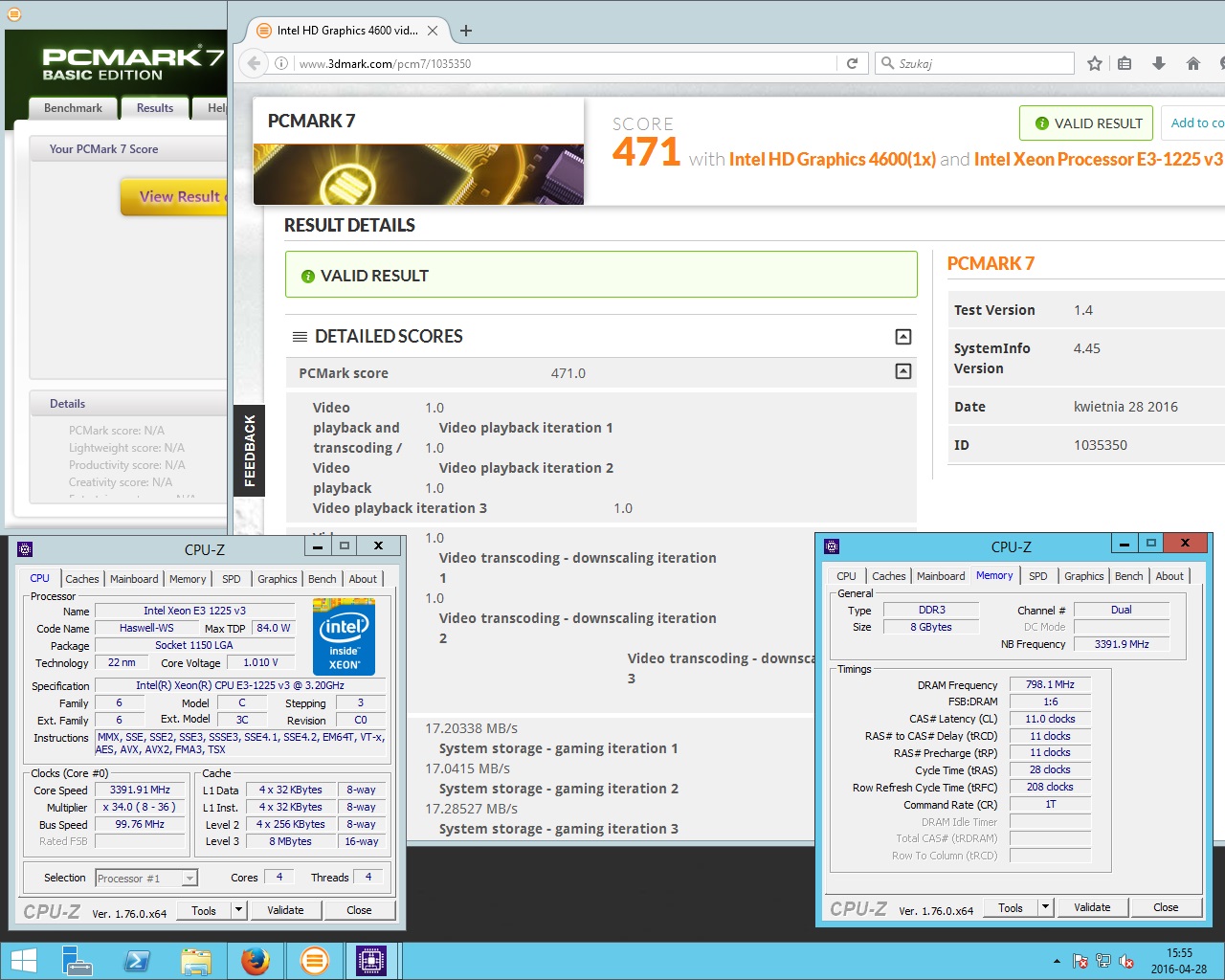Show hidden tray icons arrow
The width and height of the screenshot is (1225, 980).
[x=1057, y=961]
